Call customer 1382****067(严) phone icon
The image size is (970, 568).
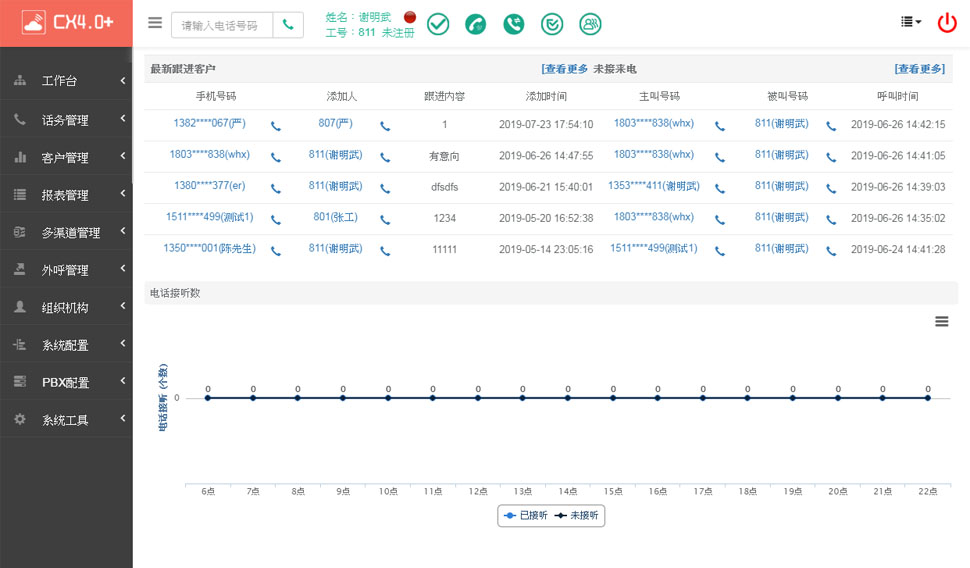pos(276,126)
